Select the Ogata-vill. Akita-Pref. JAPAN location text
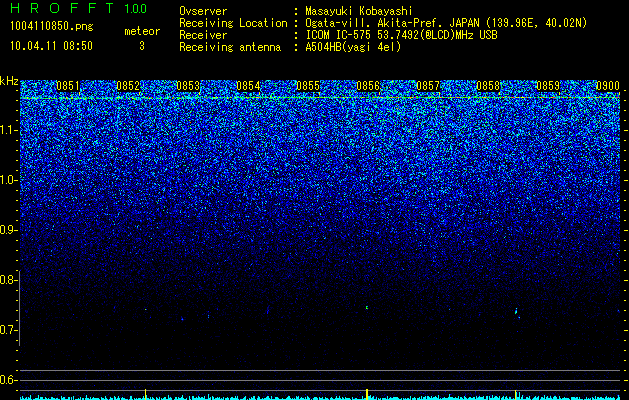The width and height of the screenshot is (629, 400). tap(446, 23)
